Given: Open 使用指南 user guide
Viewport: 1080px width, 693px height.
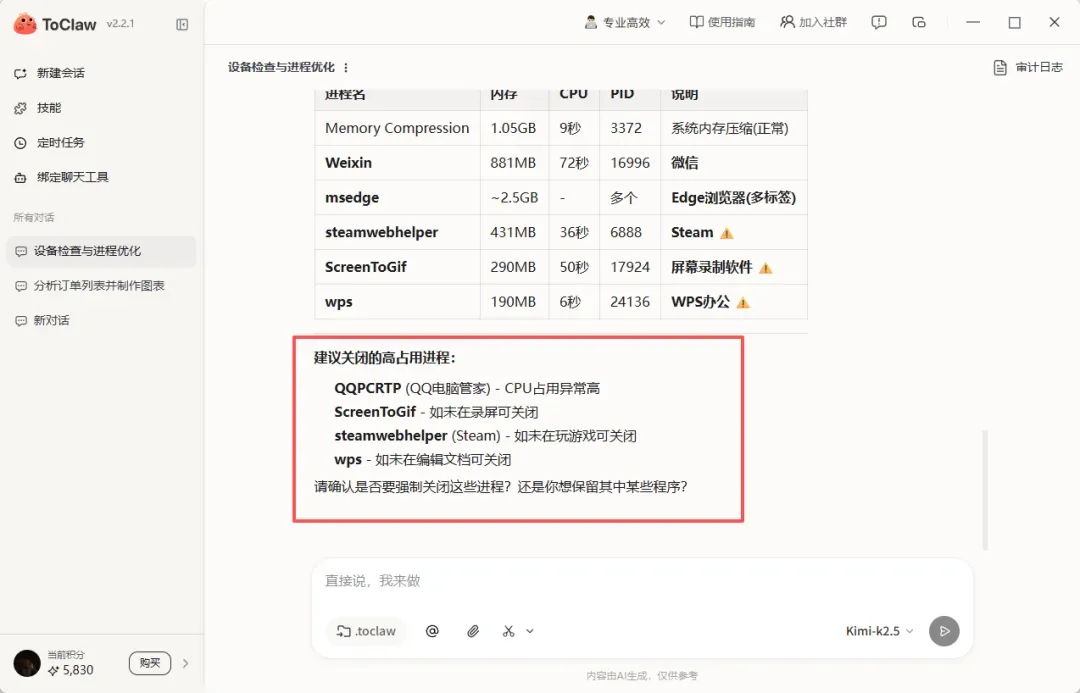Looking at the screenshot, I should pyautogui.click(x=722, y=23).
